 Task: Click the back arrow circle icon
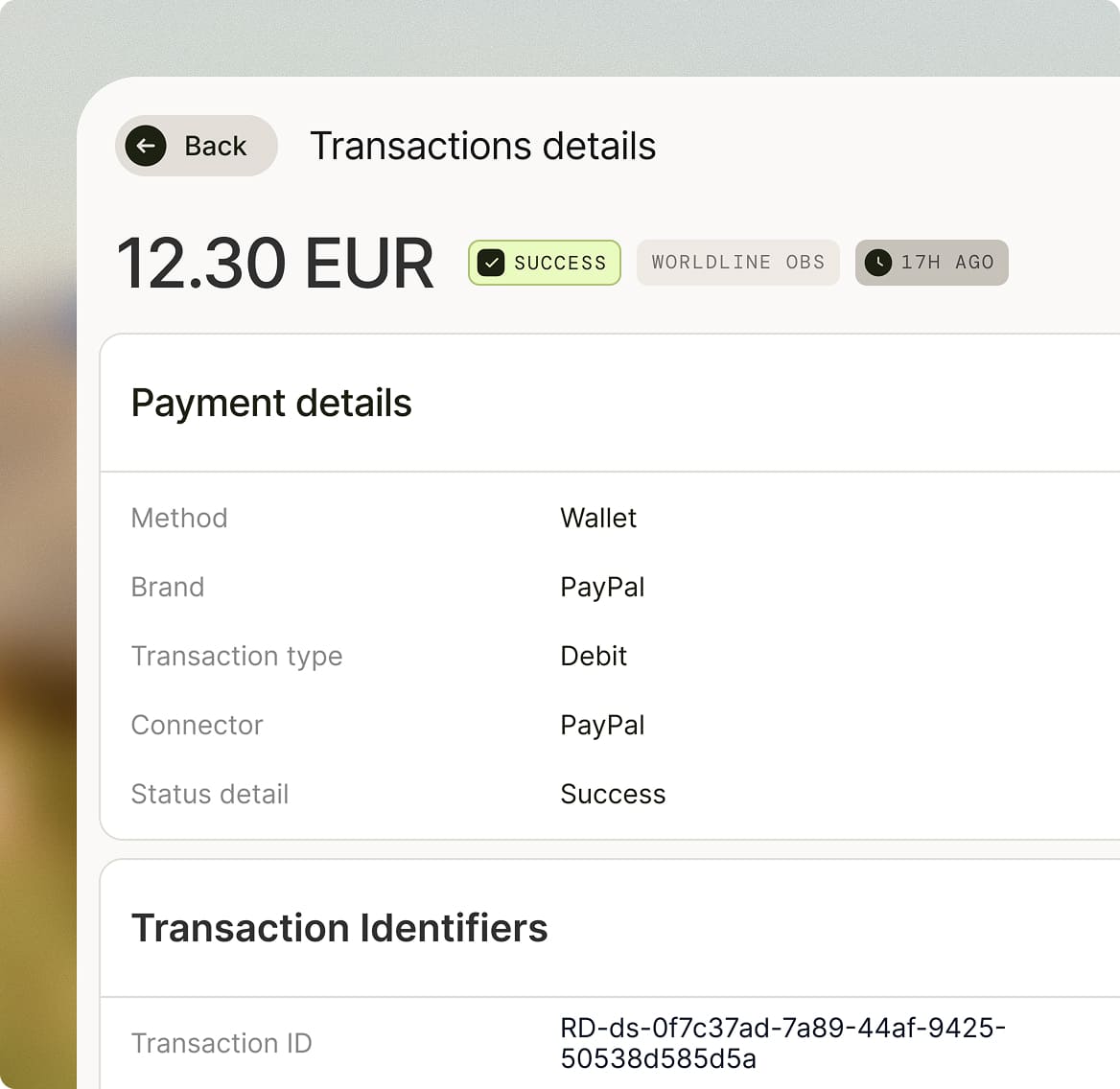click(x=146, y=146)
